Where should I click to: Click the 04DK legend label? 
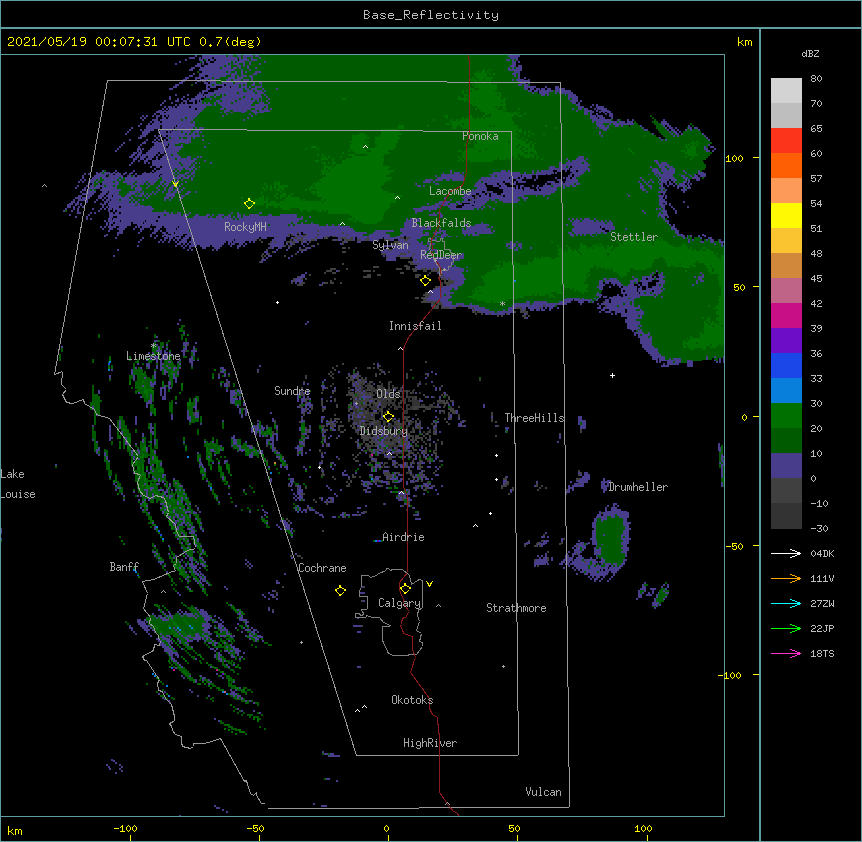(822, 553)
